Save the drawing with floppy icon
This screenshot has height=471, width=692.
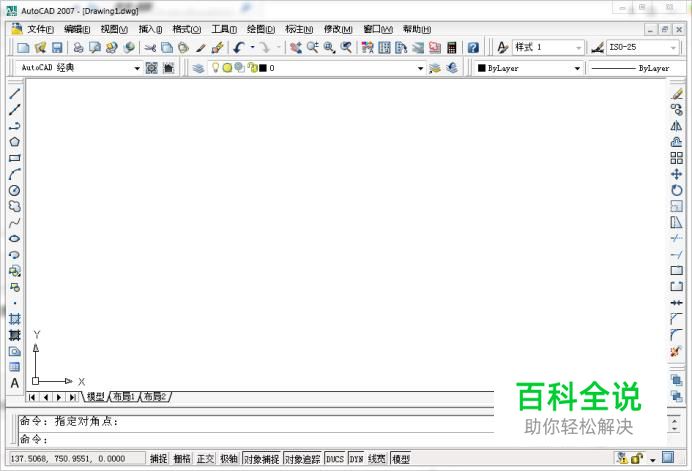(x=57, y=47)
